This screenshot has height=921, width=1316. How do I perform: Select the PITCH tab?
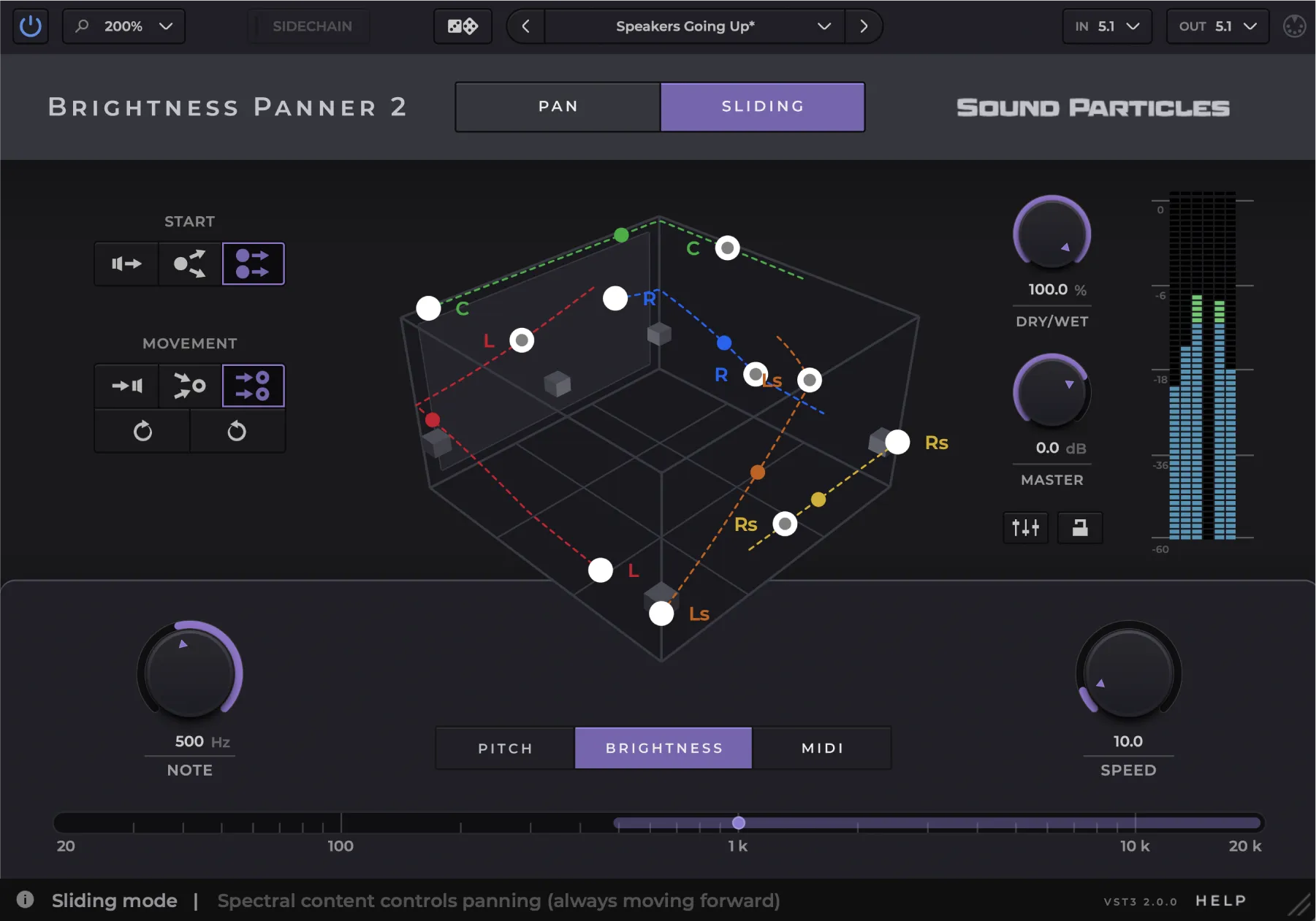tap(505, 748)
